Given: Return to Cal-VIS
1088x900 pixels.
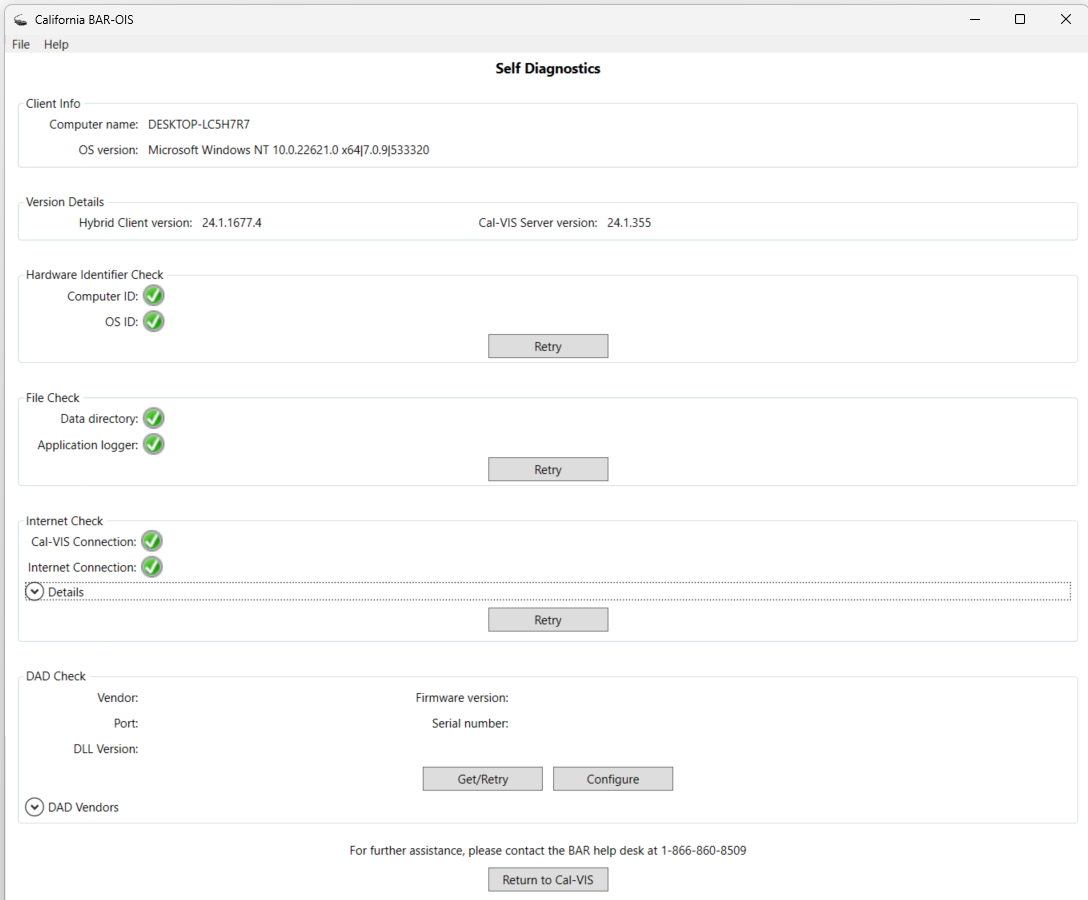Looking at the screenshot, I should 547,880.
